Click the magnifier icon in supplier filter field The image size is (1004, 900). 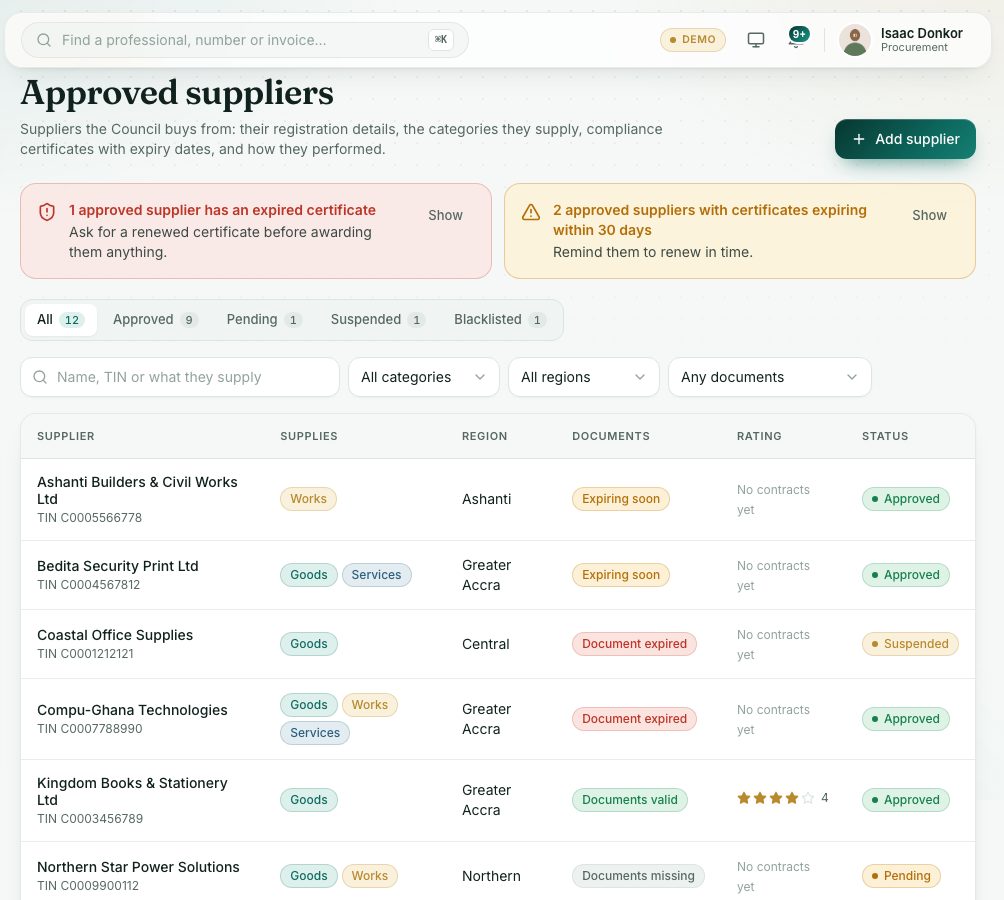pyautogui.click(x=40, y=377)
